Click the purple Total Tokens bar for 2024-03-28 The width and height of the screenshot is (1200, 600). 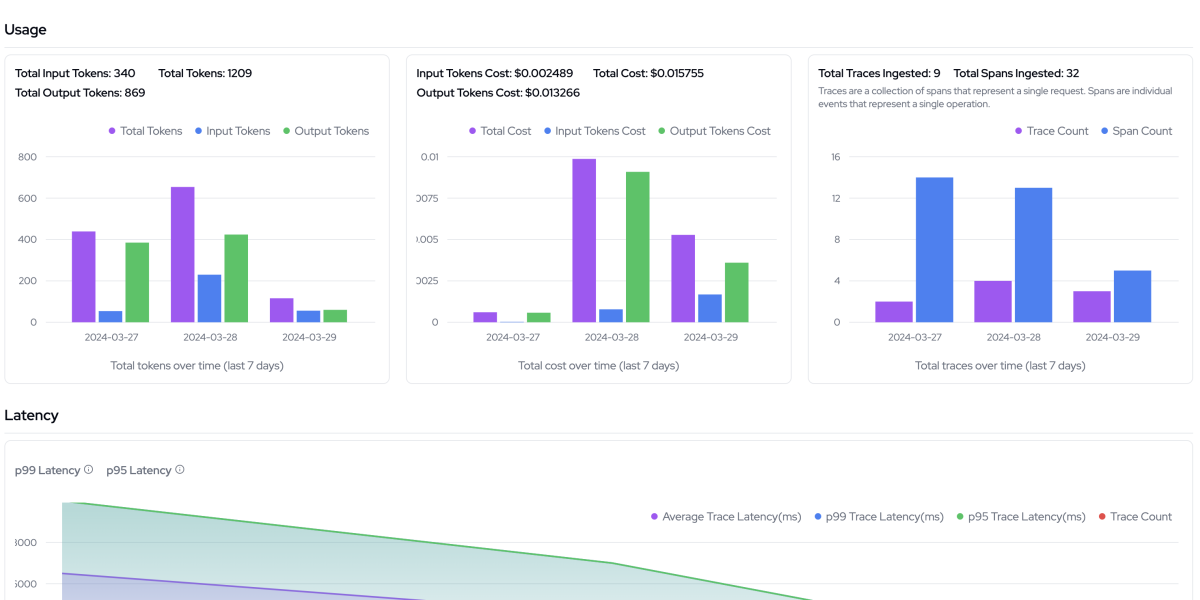coord(183,254)
